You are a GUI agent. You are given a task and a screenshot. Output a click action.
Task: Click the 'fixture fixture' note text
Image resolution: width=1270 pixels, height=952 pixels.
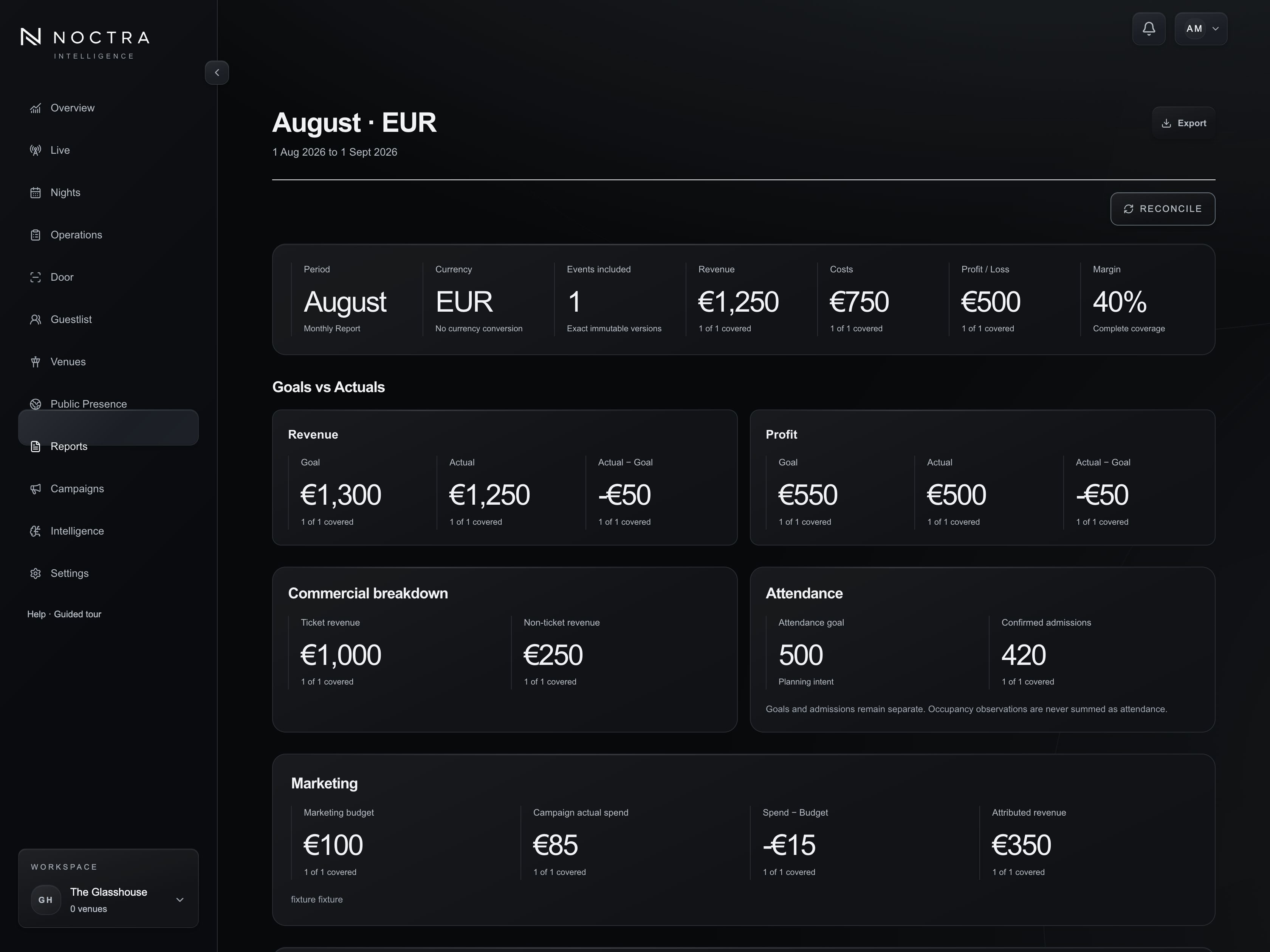tap(317, 899)
